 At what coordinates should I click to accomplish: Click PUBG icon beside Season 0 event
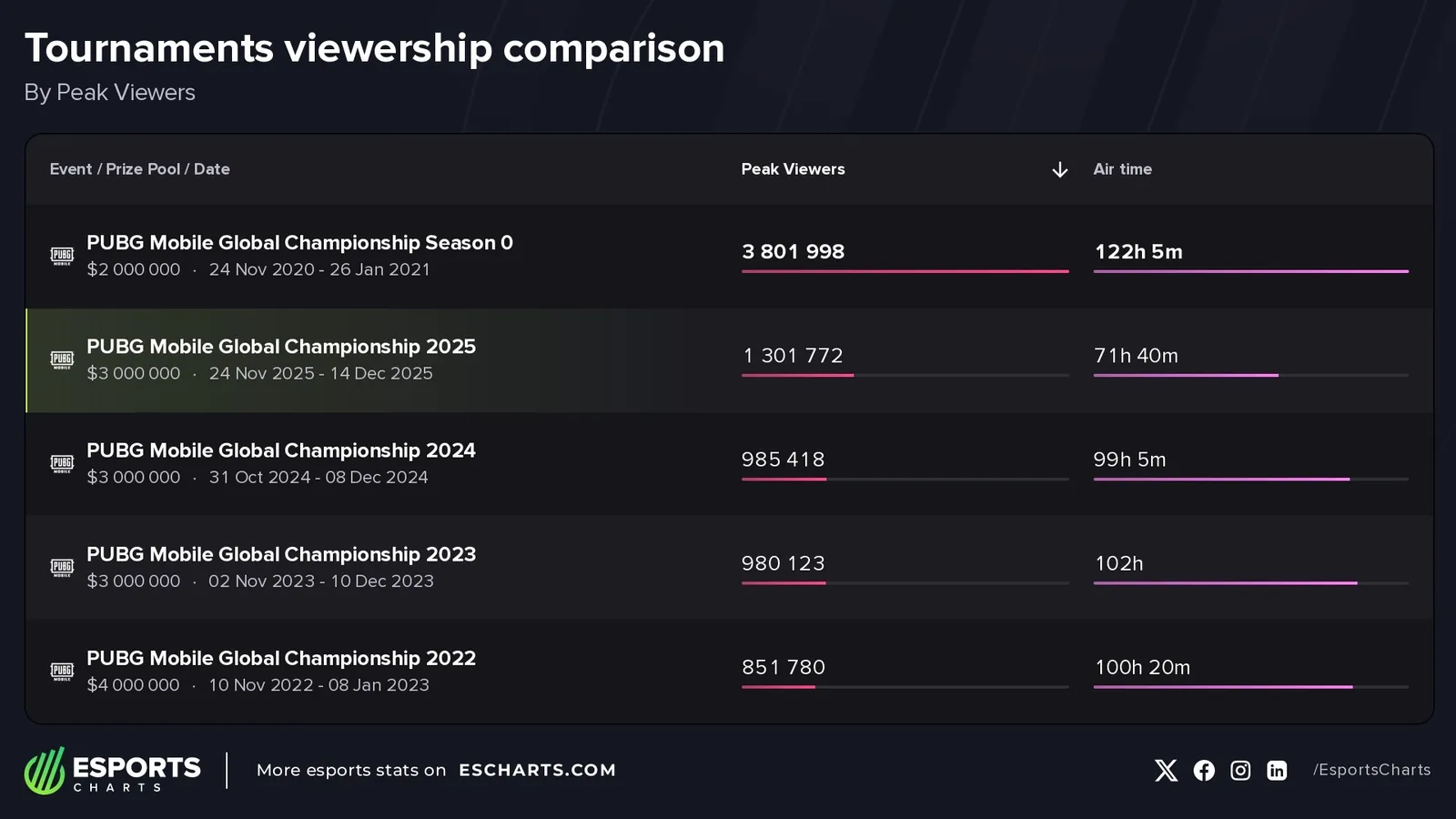click(x=62, y=256)
